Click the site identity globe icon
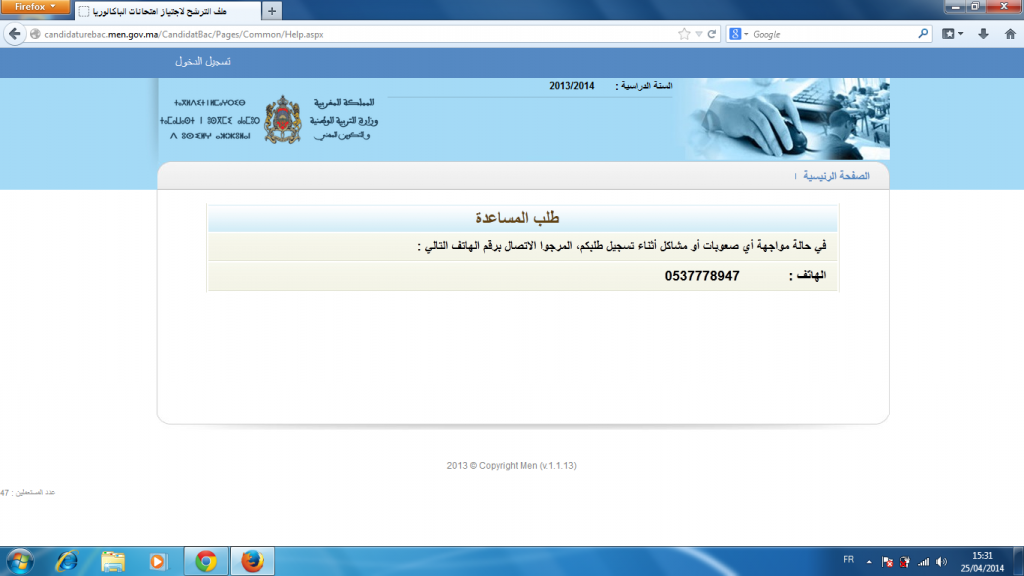This screenshot has height=576, width=1024. (x=35, y=34)
